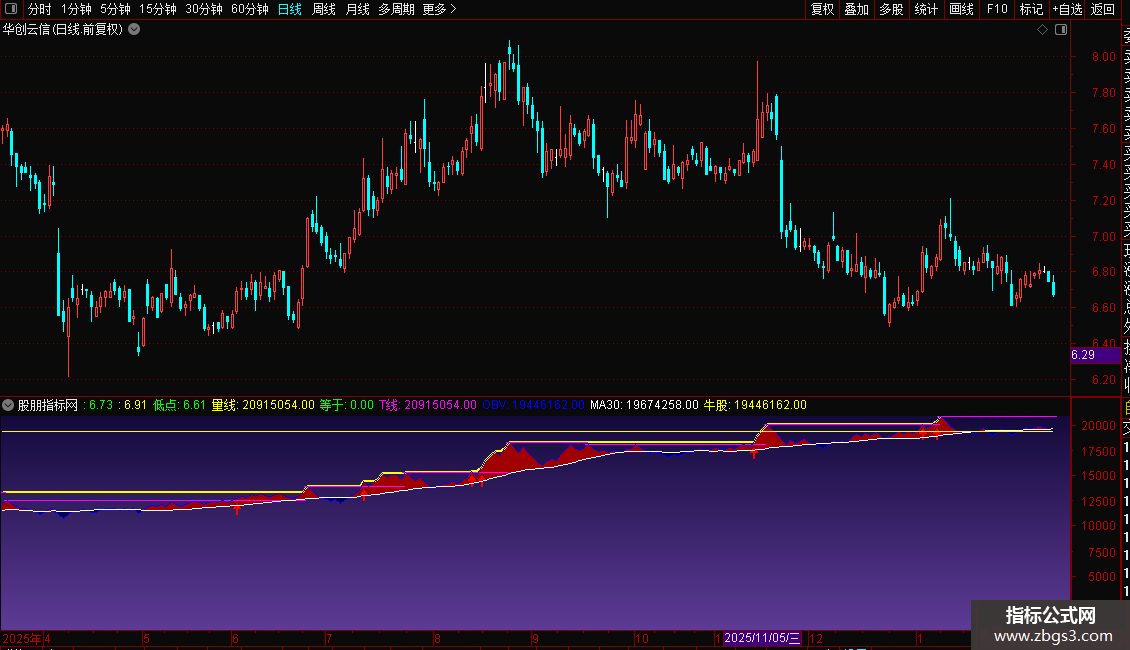Click the 标记 mark button
Screen dimensions: 1130x650
(1031, 9)
